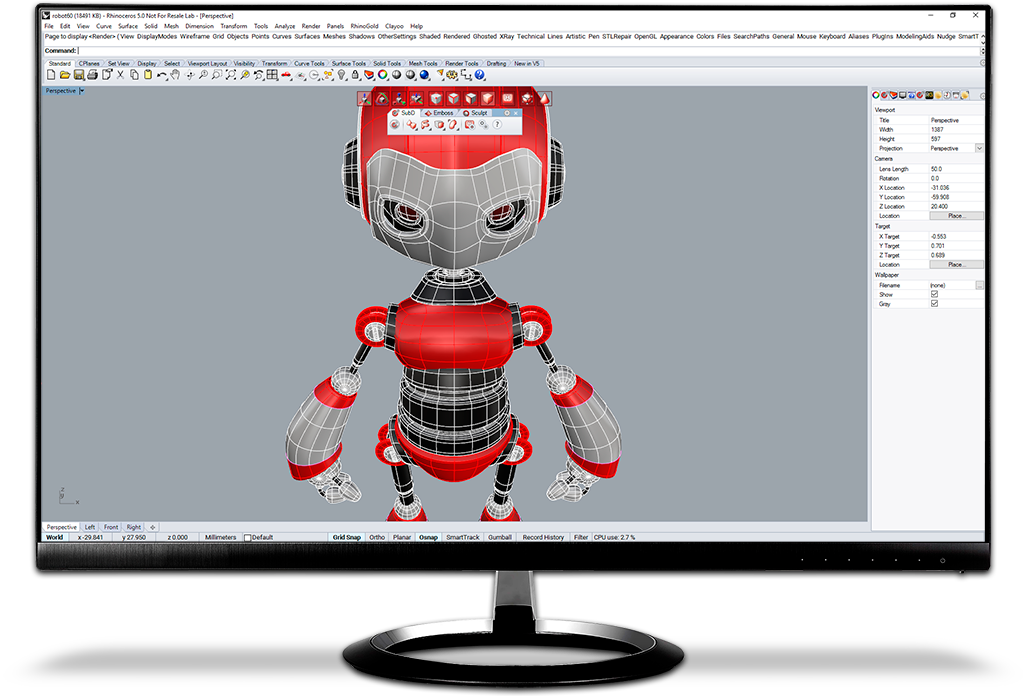Click Place button for Target Location

(955, 264)
